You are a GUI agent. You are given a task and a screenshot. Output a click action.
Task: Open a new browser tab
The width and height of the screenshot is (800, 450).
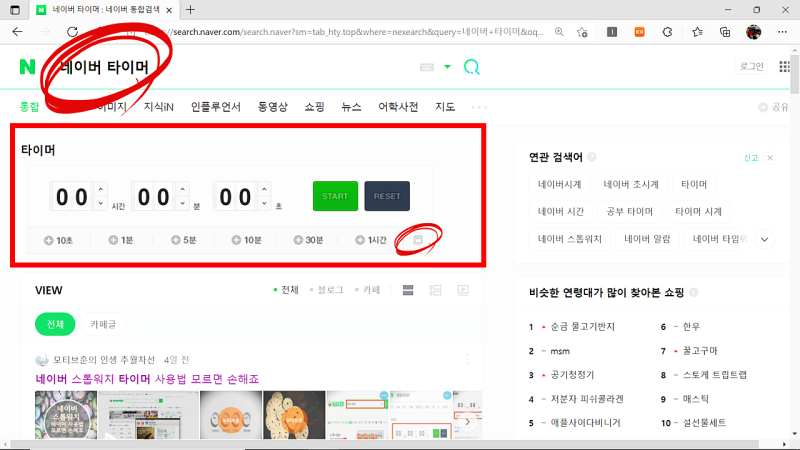click(190, 10)
